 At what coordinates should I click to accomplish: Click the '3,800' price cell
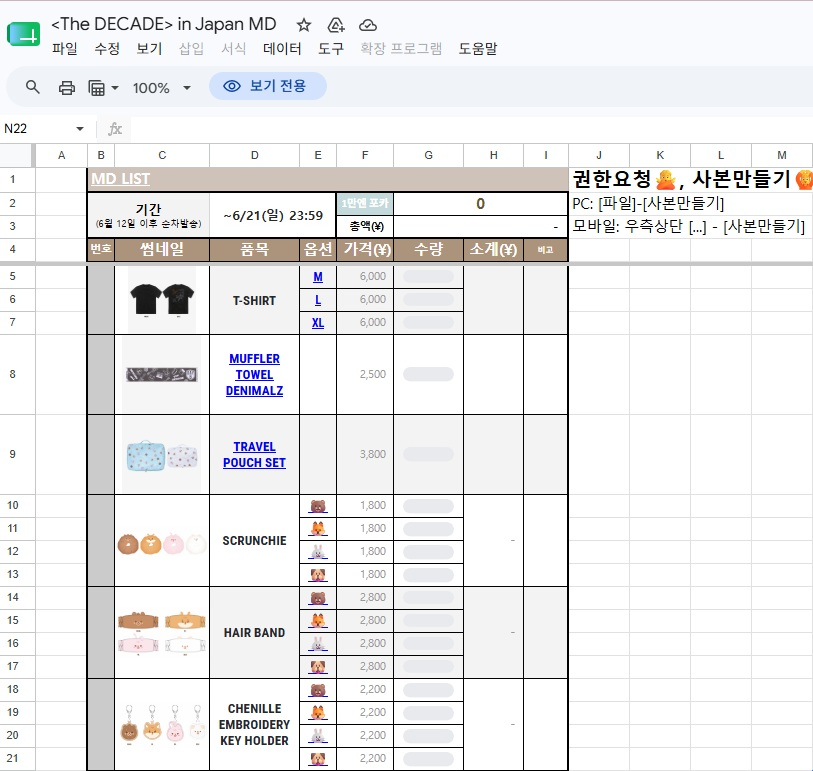click(365, 454)
